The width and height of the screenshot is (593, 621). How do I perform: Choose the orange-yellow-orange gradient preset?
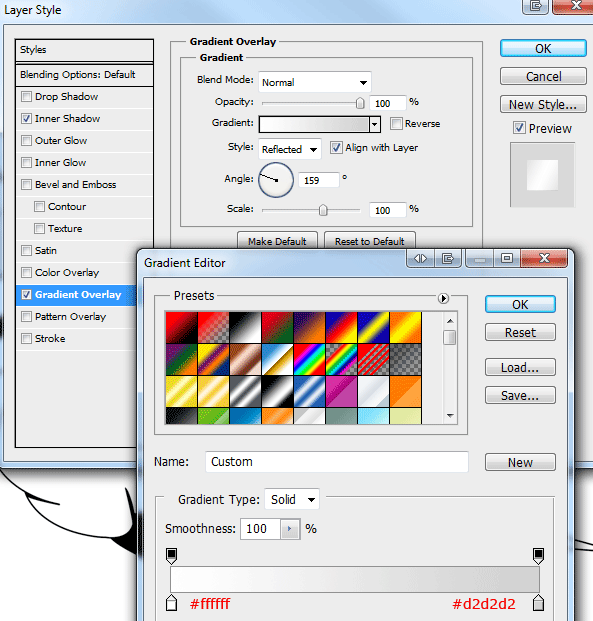pyautogui.click(x=406, y=328)
